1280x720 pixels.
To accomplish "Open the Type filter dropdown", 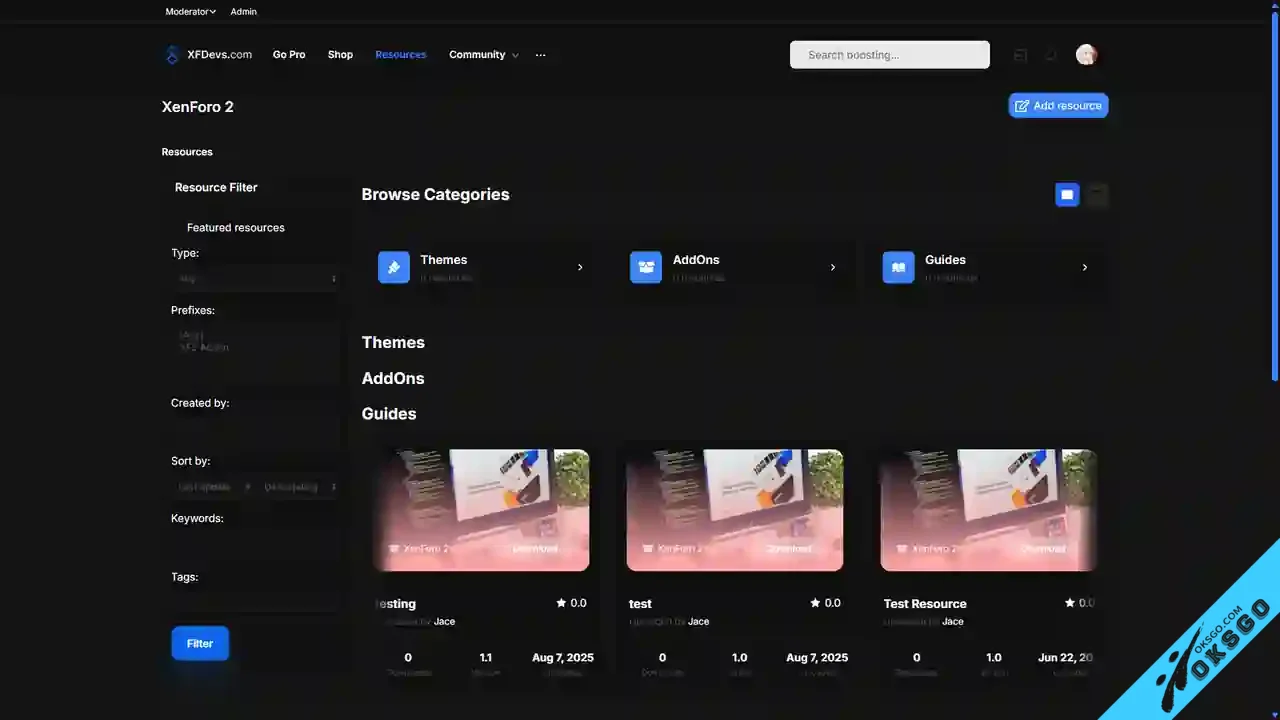I will coord(257,278).
